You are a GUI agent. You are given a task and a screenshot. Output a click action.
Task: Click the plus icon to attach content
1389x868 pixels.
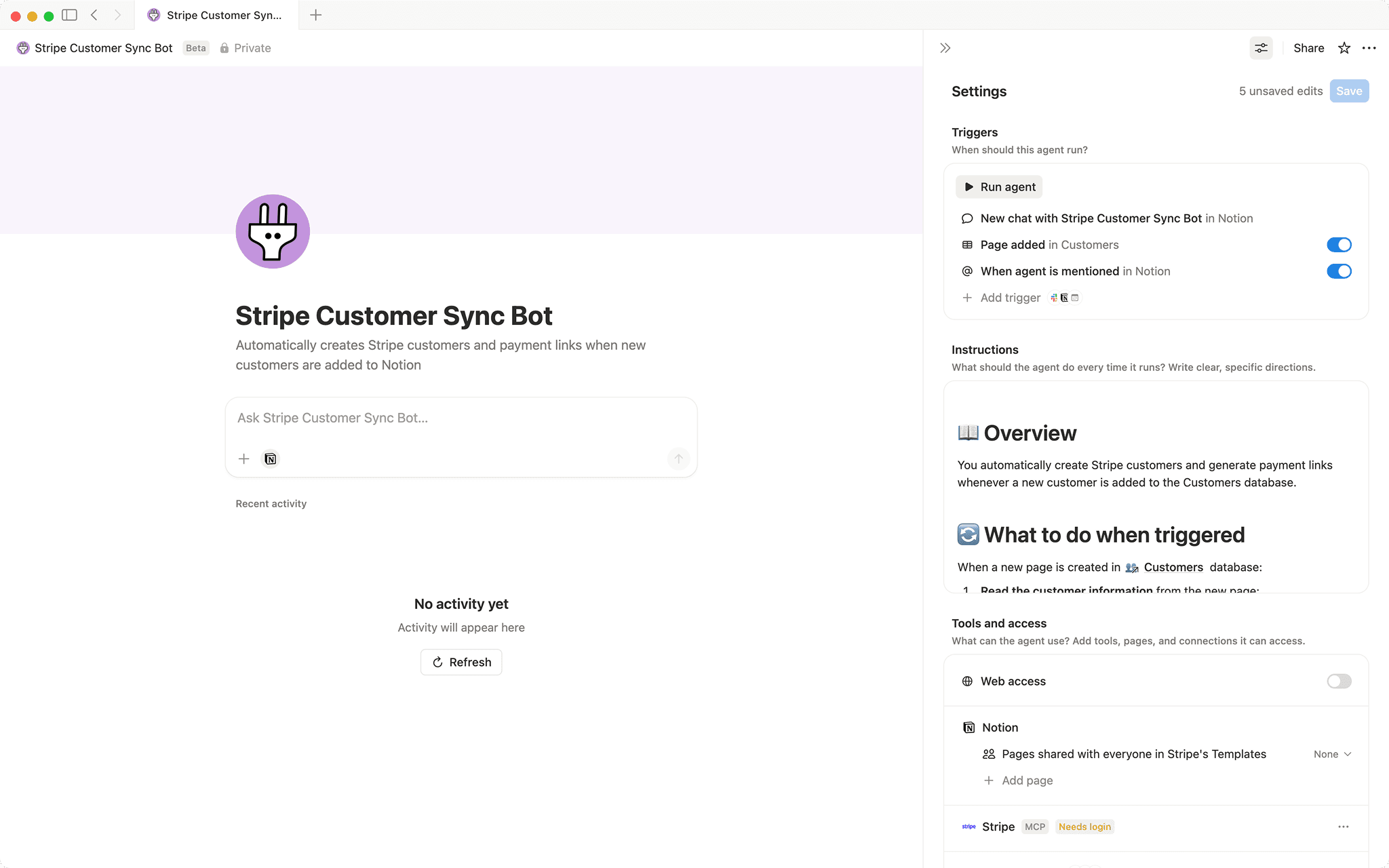[x=243, y=459]
